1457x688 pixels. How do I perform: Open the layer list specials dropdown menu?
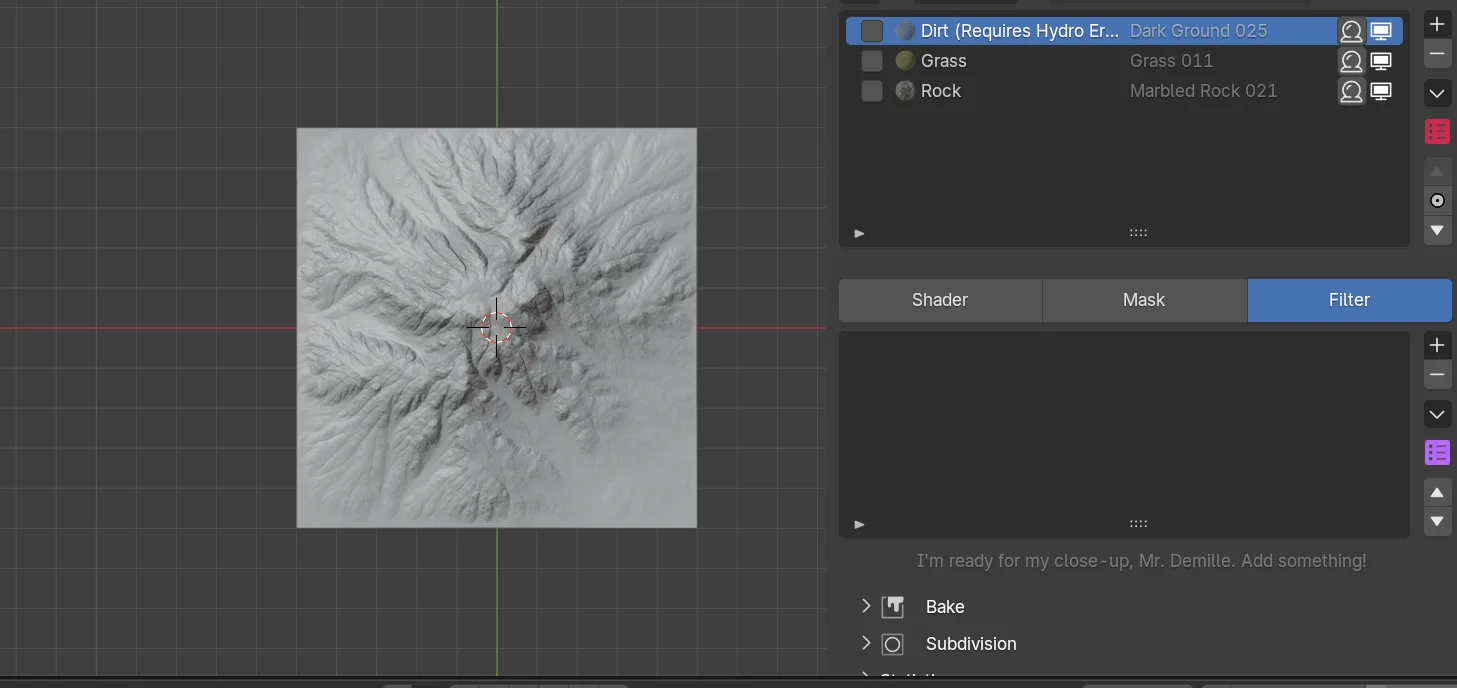pyautogui.click(x=1437, y=93)
